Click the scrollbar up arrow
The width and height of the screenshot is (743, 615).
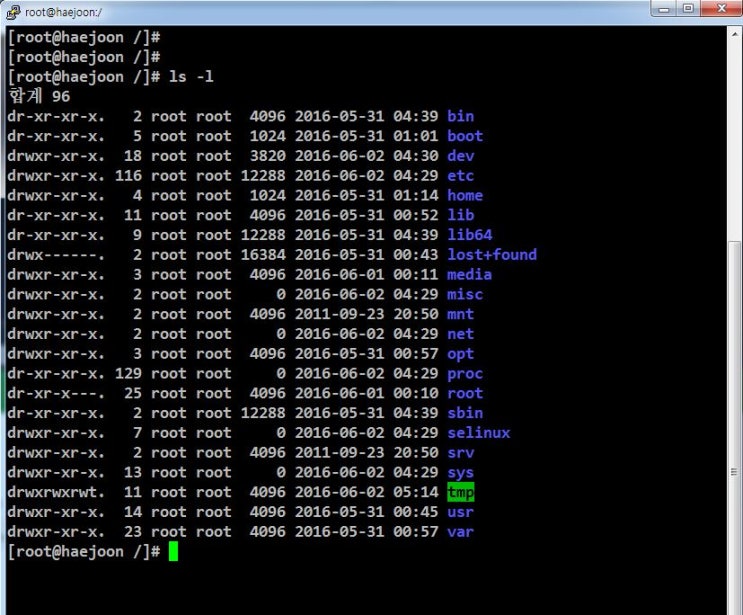(x=734, y=35)
